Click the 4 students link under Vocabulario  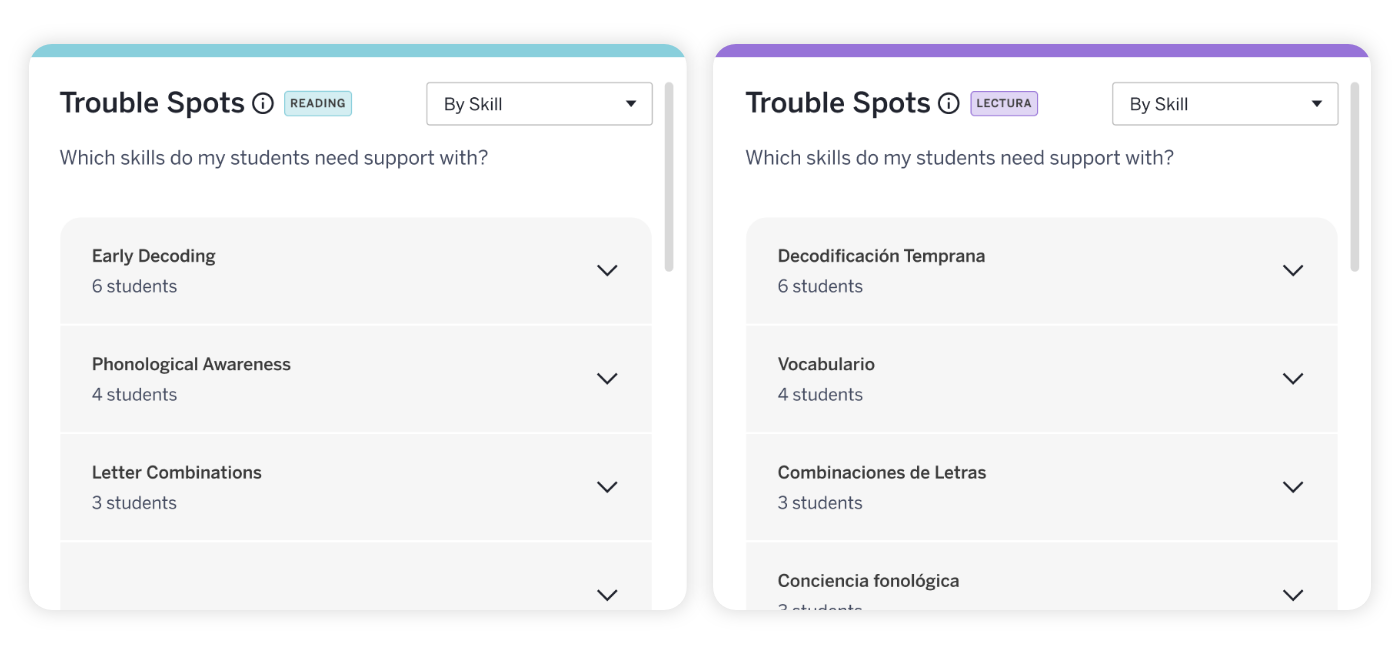[820, 394]
